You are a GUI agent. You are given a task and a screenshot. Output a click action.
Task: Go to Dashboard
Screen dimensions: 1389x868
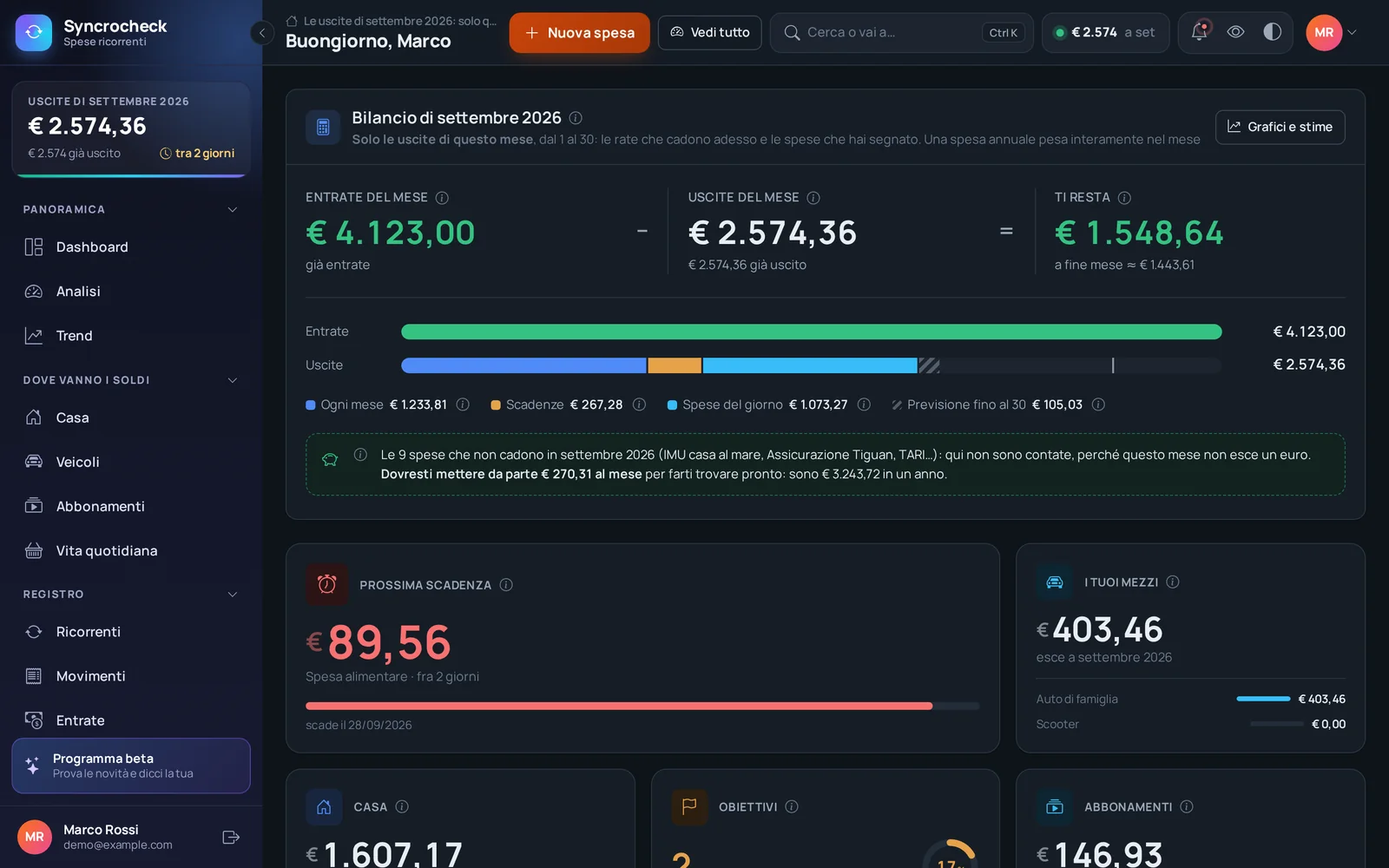point(130,247)
